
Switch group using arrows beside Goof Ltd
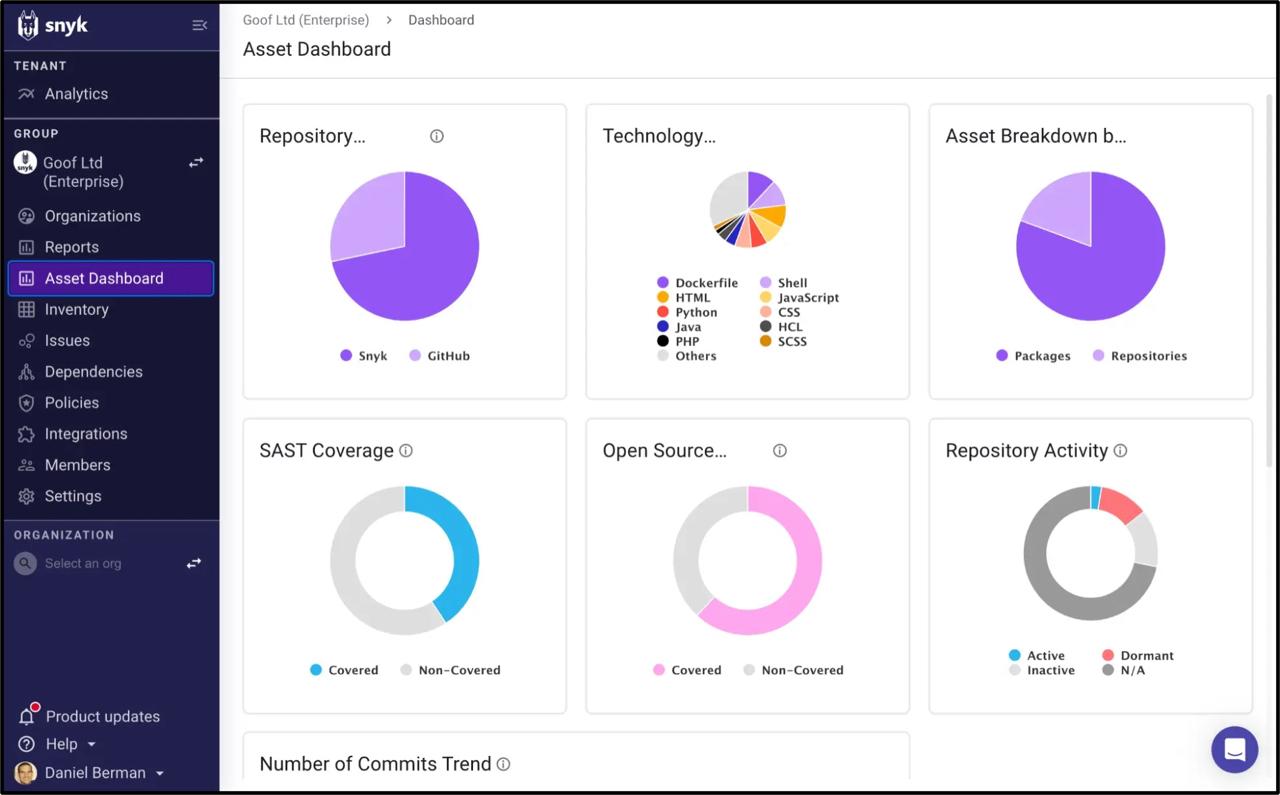coord(196,162)
